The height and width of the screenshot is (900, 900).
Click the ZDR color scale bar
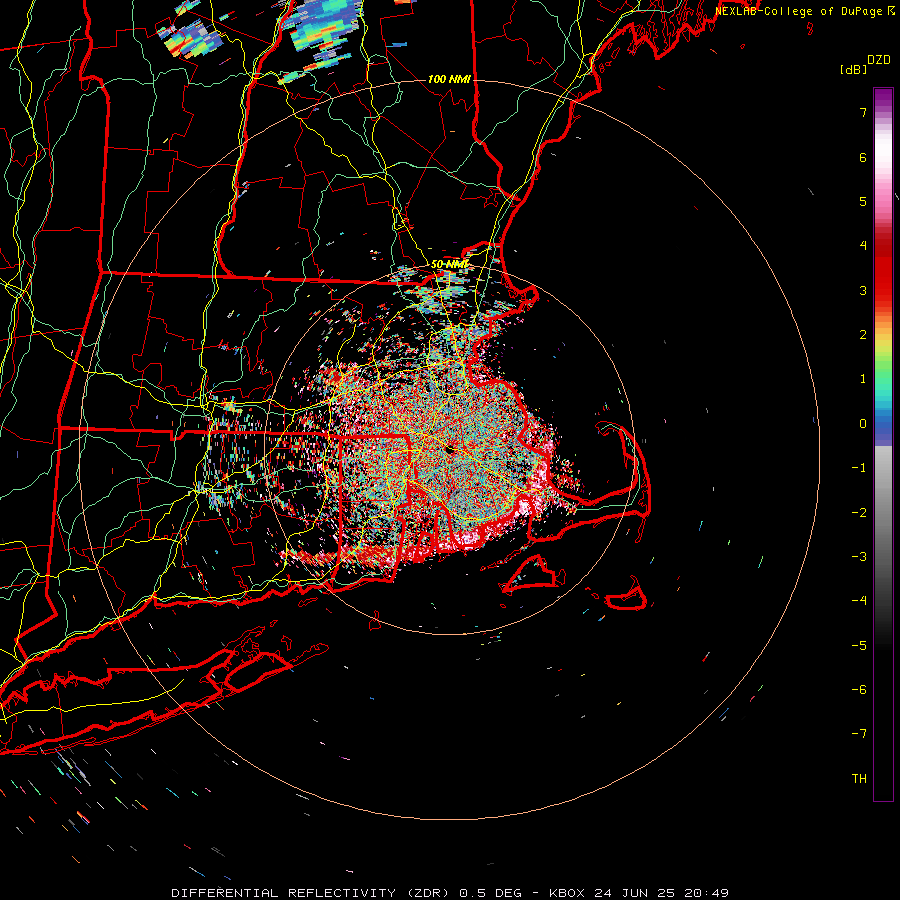coord(883,444)
